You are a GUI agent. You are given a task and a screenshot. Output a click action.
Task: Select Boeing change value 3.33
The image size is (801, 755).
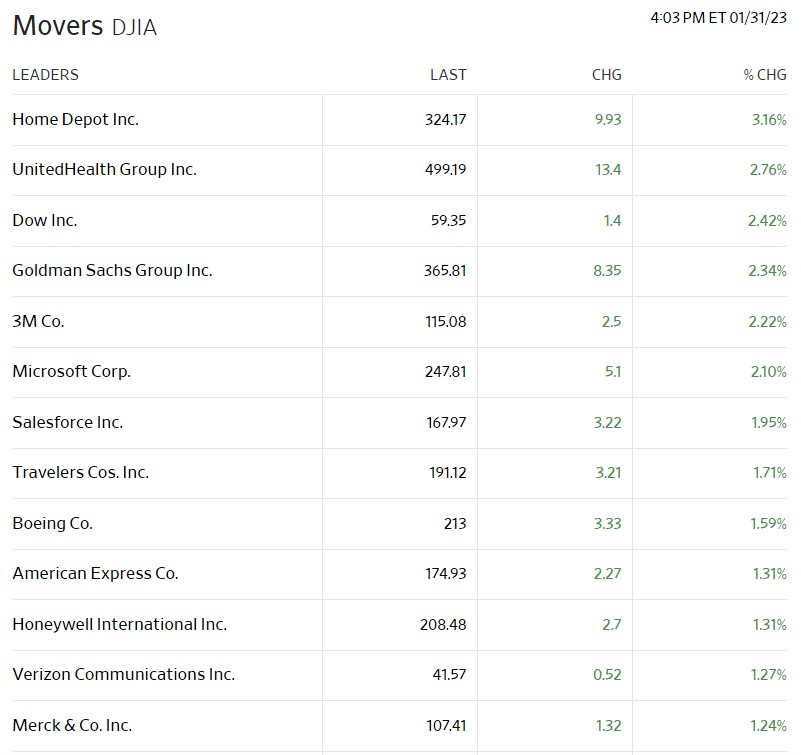click(607, 524)
